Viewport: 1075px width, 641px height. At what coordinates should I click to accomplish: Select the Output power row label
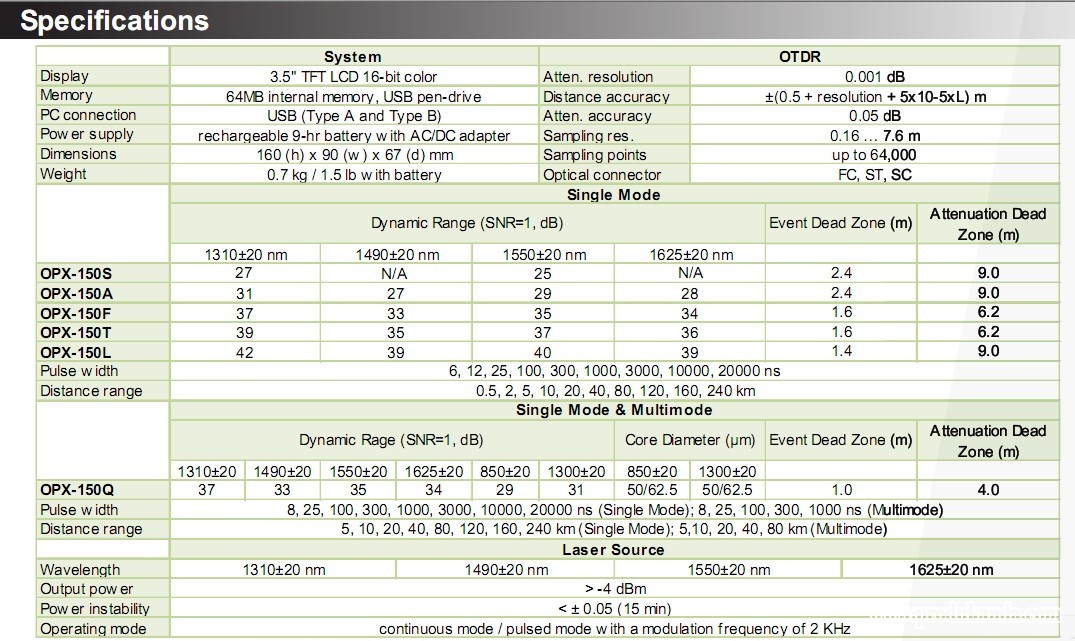86,589
